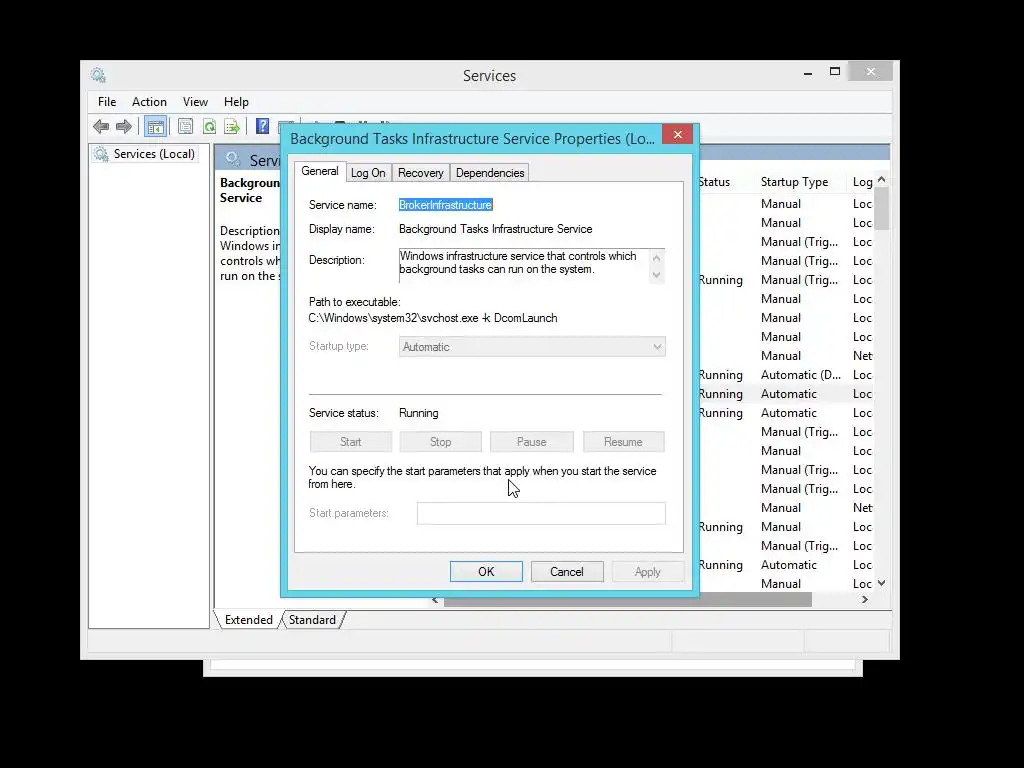This screenshot has width=1024, height=768.
Task: Click the Start service button
Action: (x=351, y=442)
